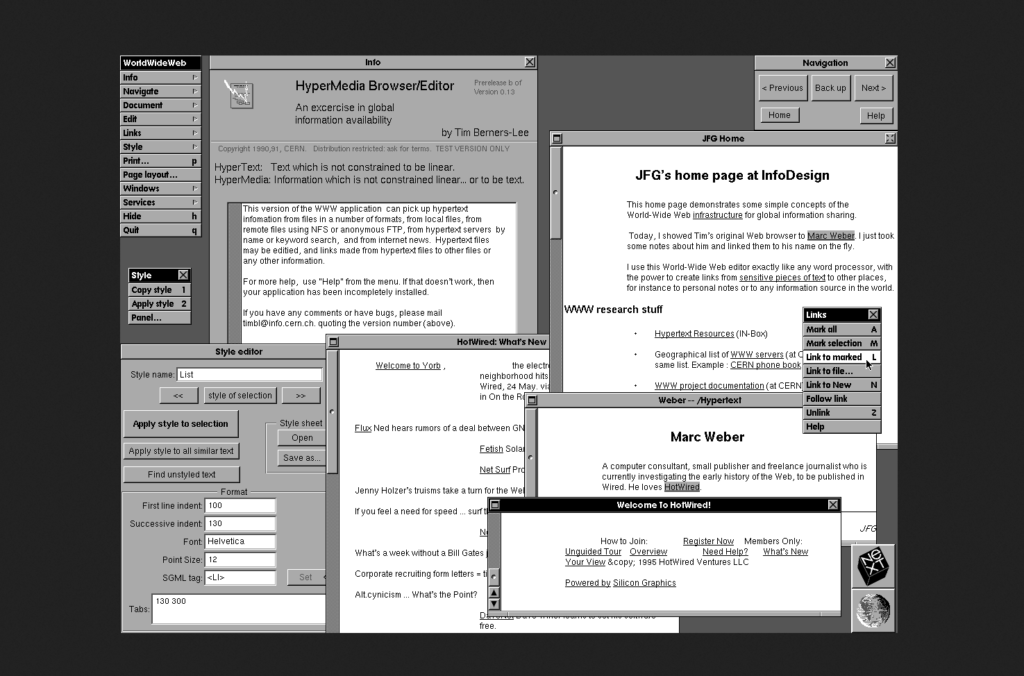
Task: Miniaturize the Welcome To HotWired window
Action: click(493, 505)
